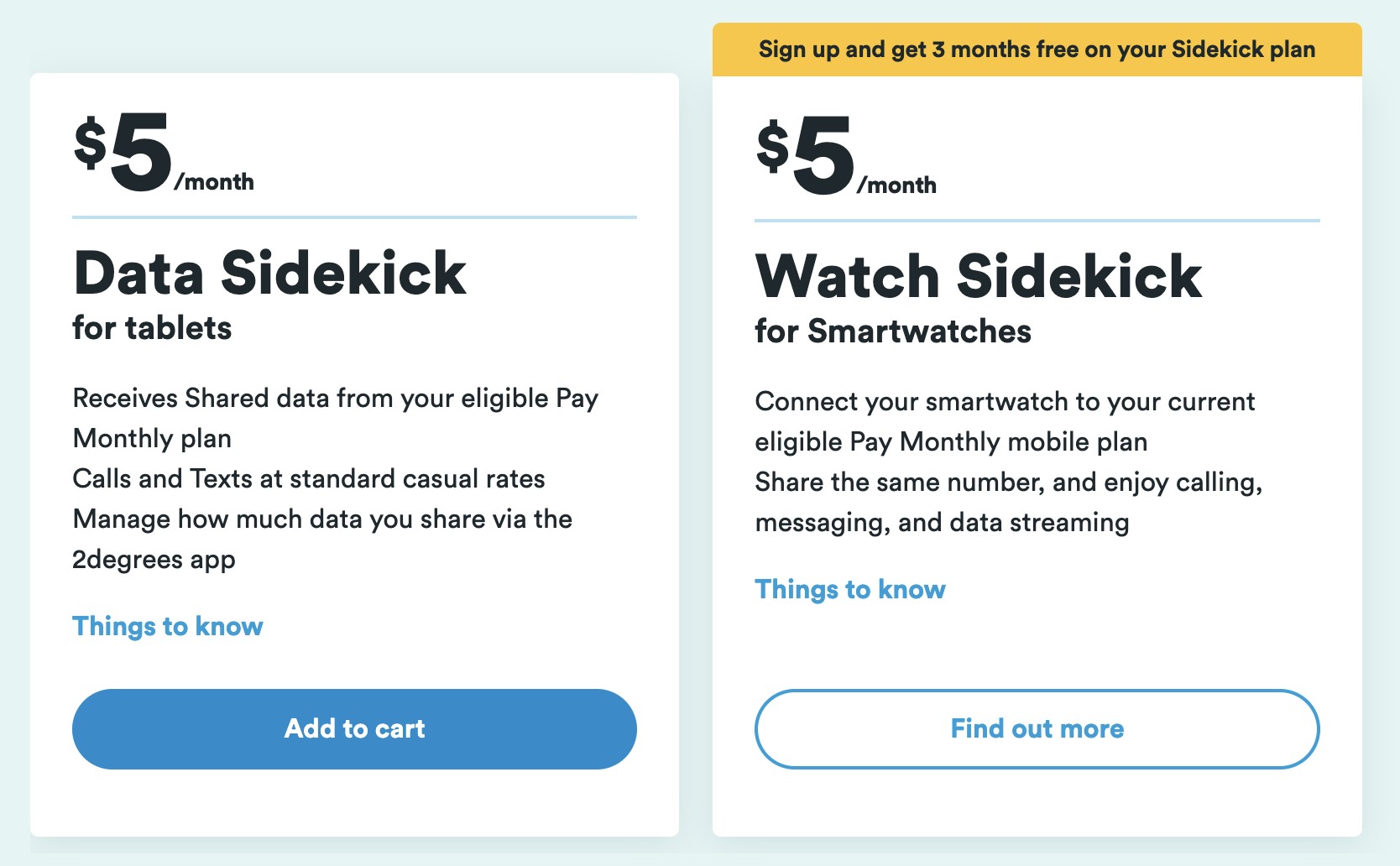This screenshot has height=866, width=1400.
Task: Click the Add to cart button
Action: coord(354,728)
